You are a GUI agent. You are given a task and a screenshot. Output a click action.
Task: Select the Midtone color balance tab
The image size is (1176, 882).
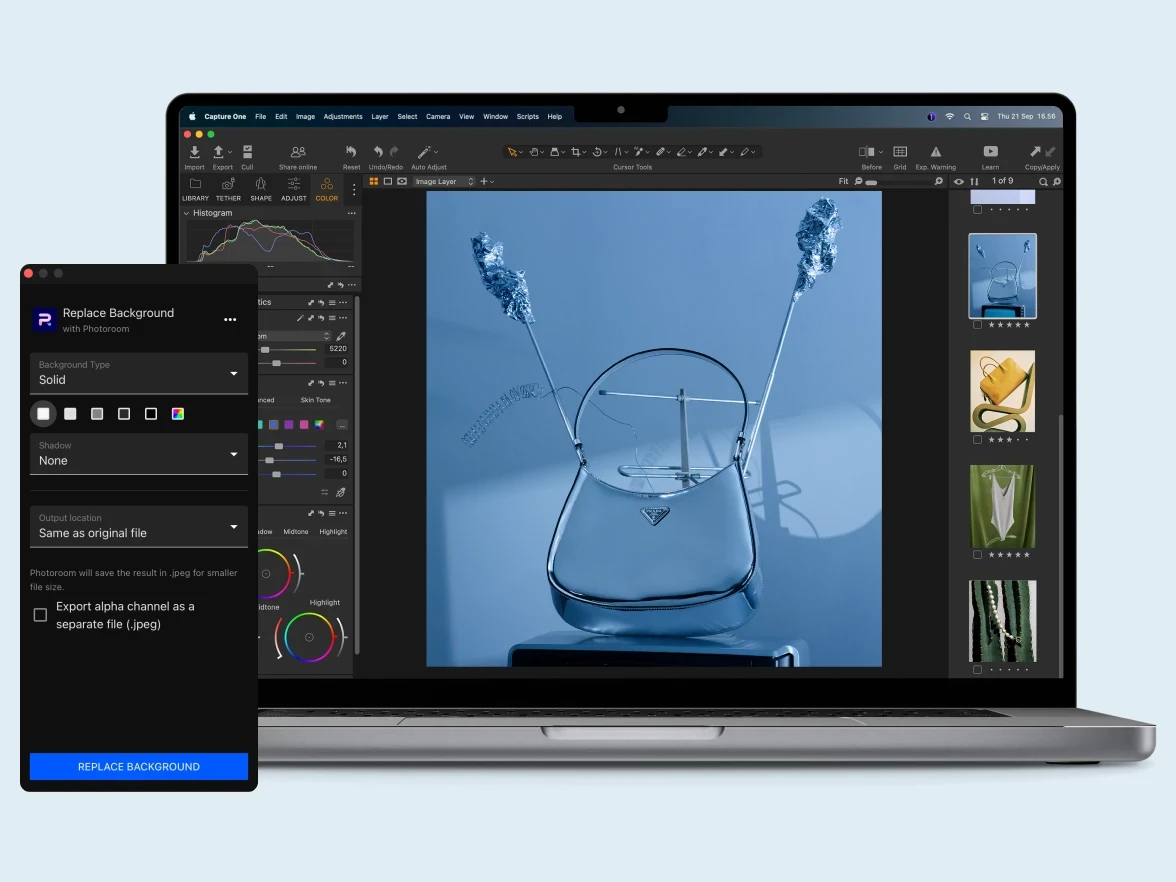tap(296, 532)
